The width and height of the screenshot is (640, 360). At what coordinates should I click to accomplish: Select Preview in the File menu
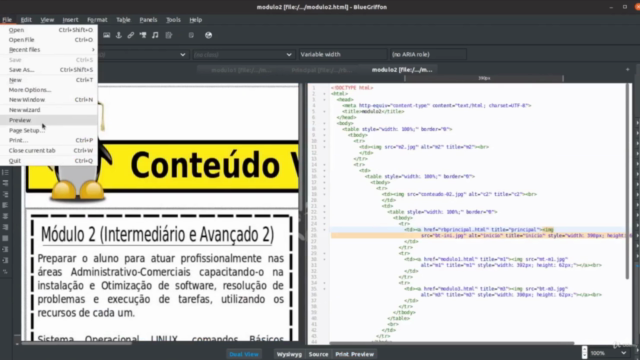[x=49, y=120]
